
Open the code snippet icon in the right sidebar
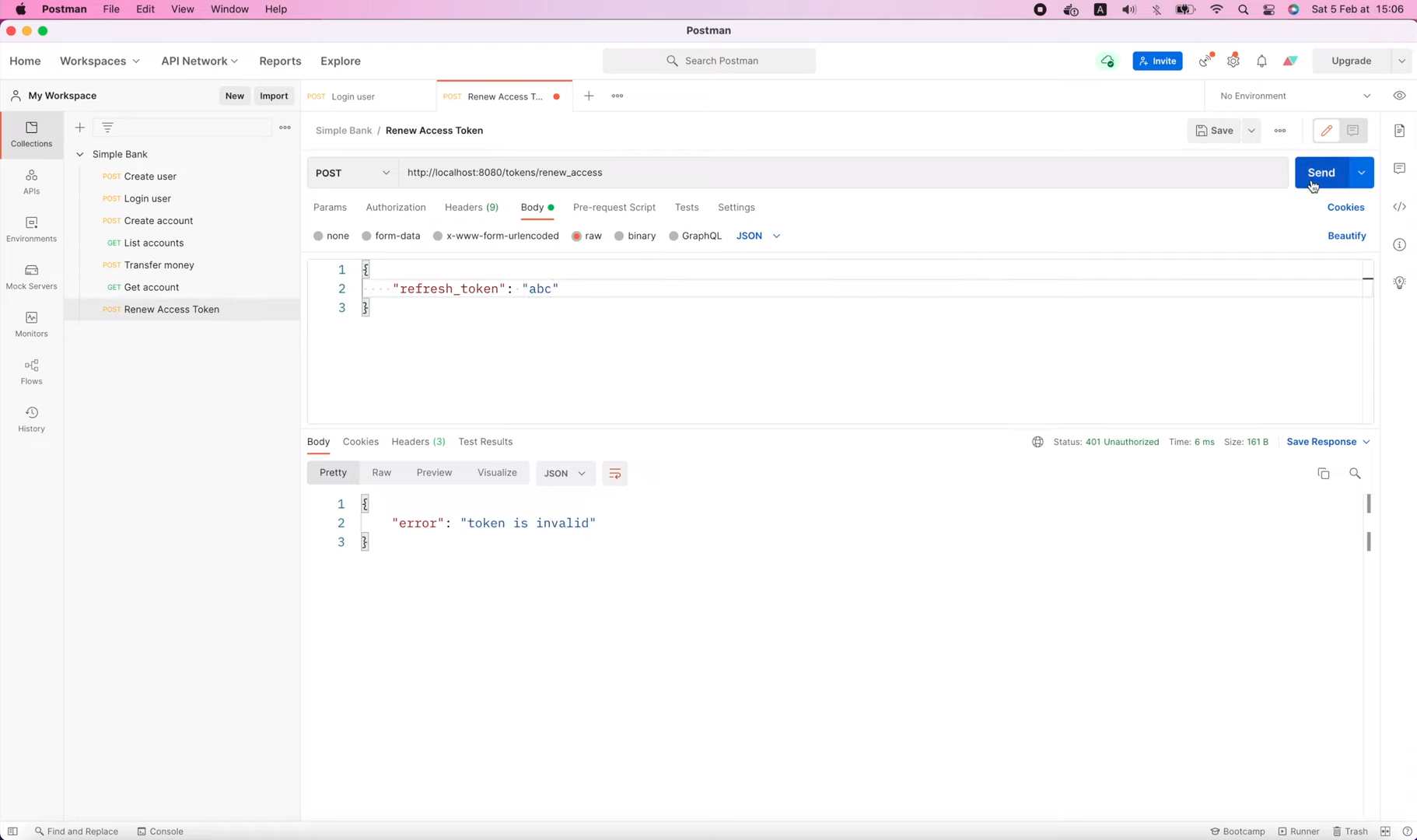[x=1399, y=207]
